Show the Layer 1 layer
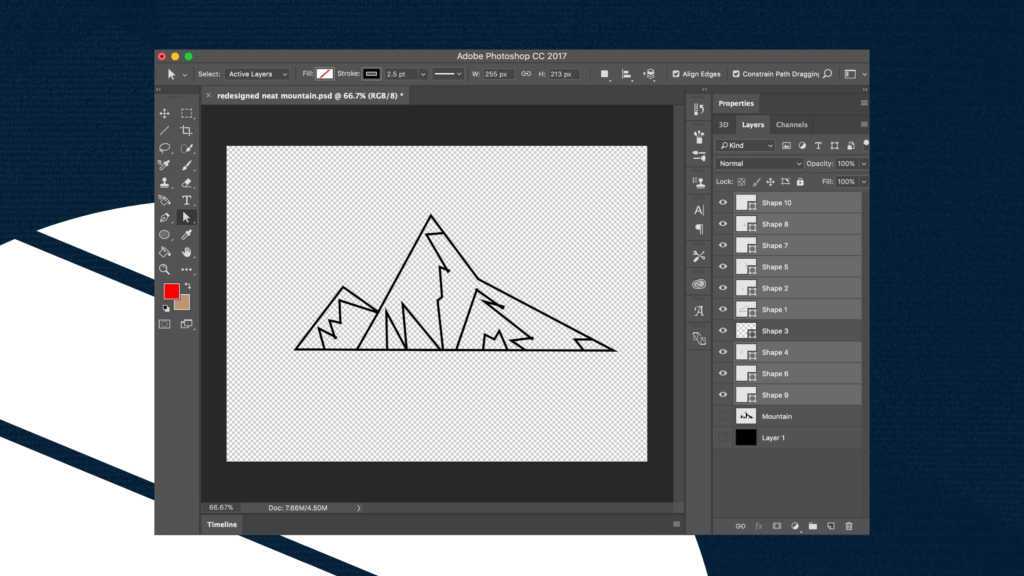The height and width of the screenshot is (576, 1024). 723,438
